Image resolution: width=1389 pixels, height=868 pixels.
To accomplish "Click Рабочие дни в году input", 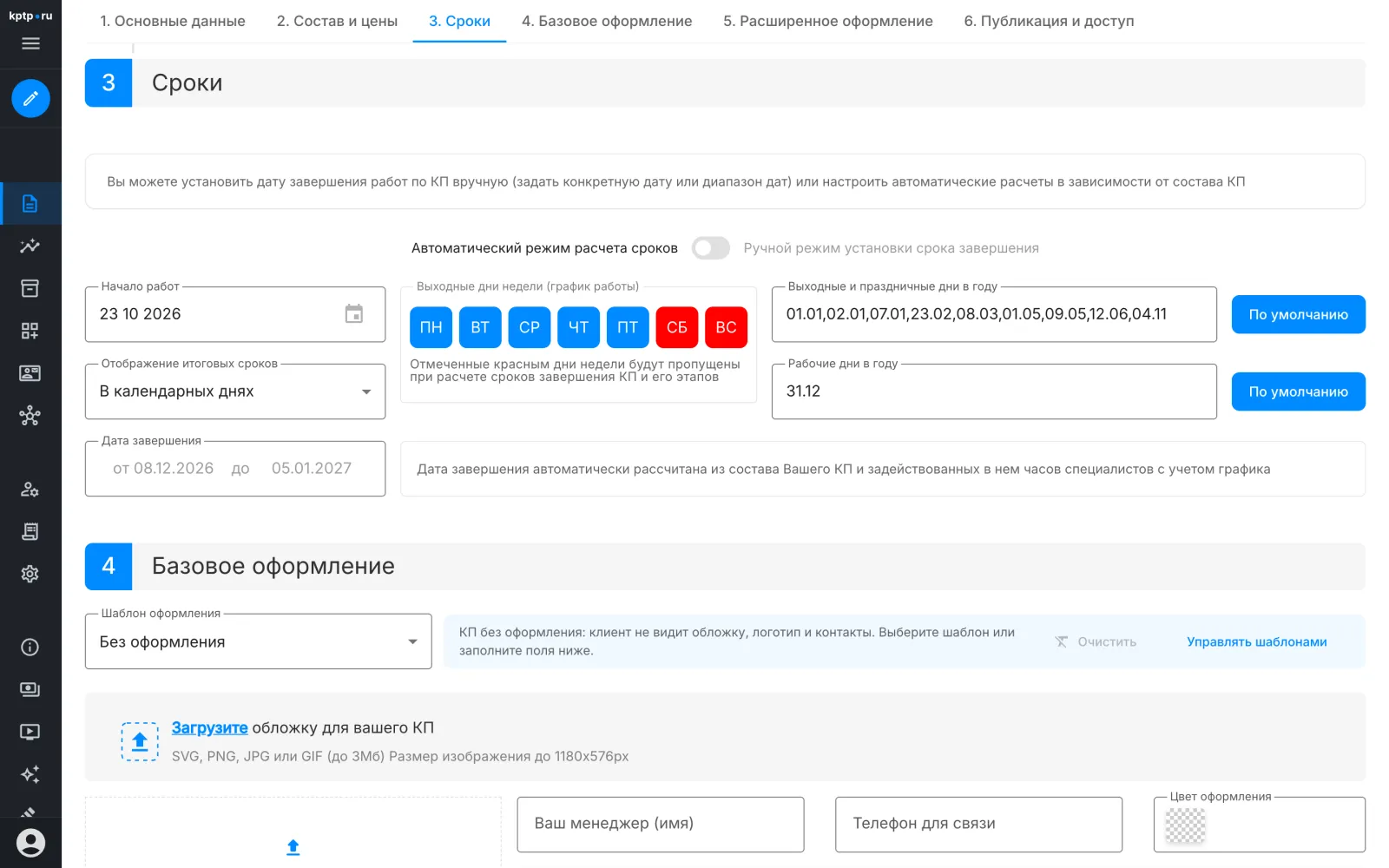I will tap(994, 391).
